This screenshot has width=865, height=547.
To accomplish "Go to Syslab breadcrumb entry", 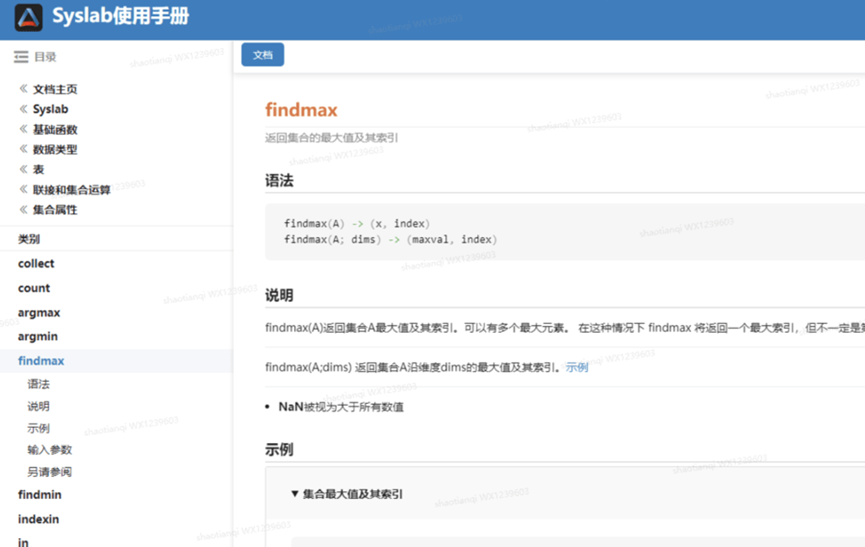I will pos(50,109).
